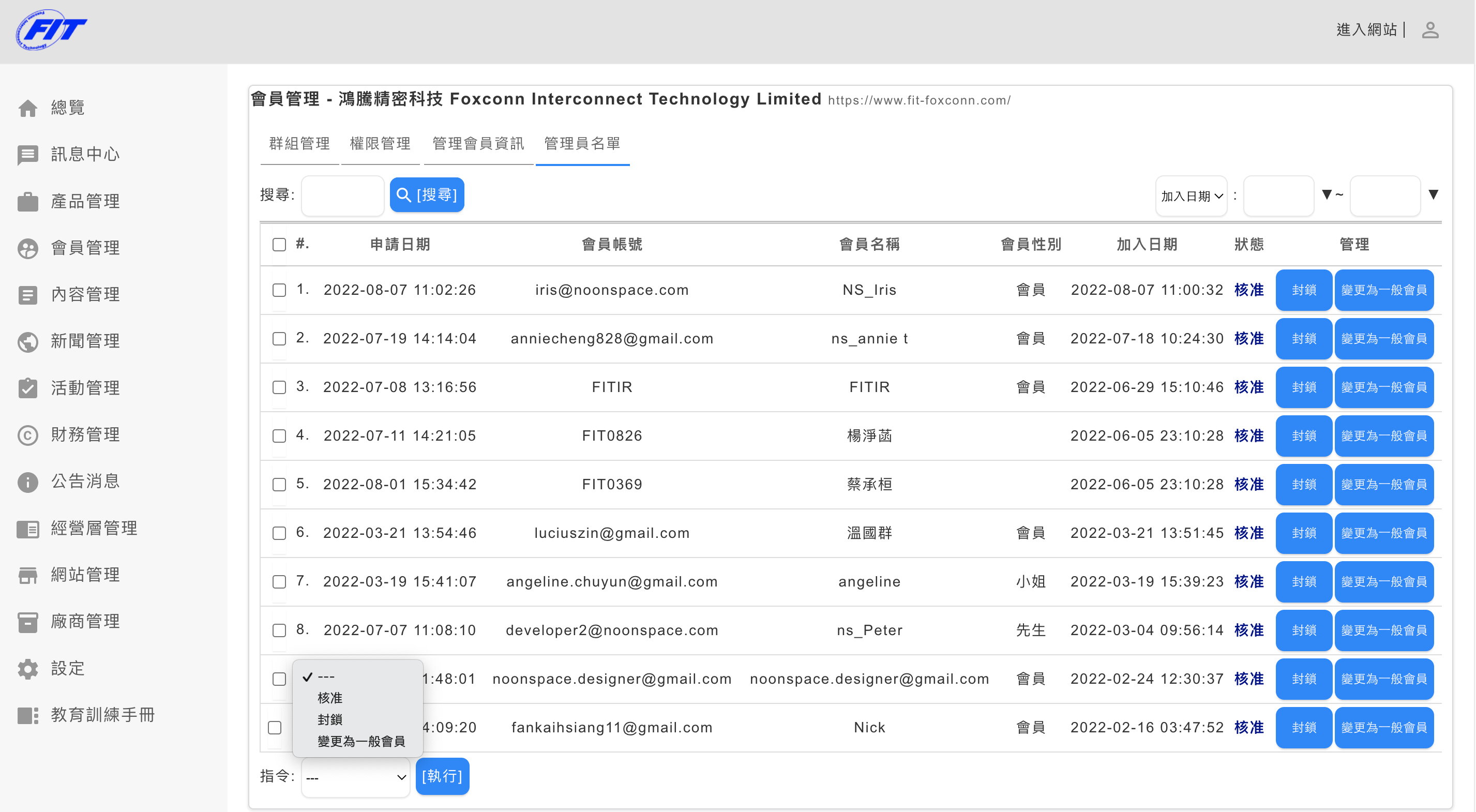Image resolution: width=1476 pixels, height=812 pixels.
Task: Open the 指令 command dropdown
Action: pos(356,777)
